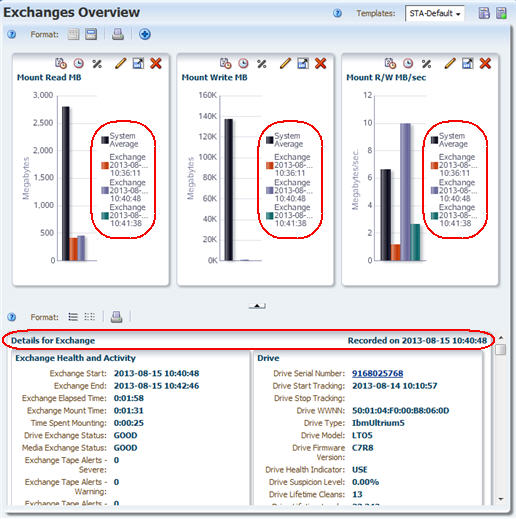Toggle percent icon in Mount R/W MB/sec pane
The width and height of the screenshot is (516, 519).
(426, 64)
